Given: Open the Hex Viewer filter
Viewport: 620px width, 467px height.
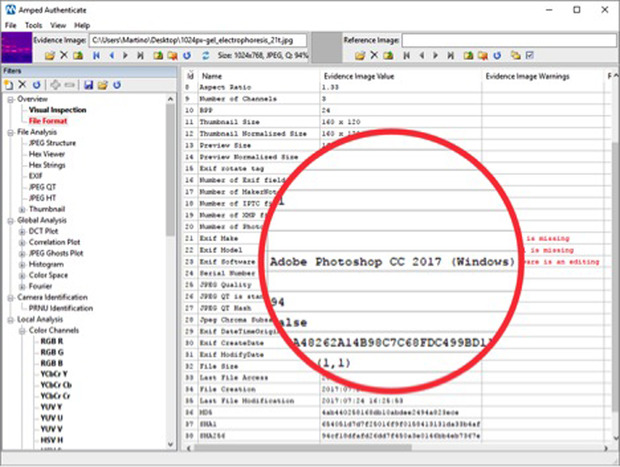Looking at the screenshot, I should tap(47, 154).
